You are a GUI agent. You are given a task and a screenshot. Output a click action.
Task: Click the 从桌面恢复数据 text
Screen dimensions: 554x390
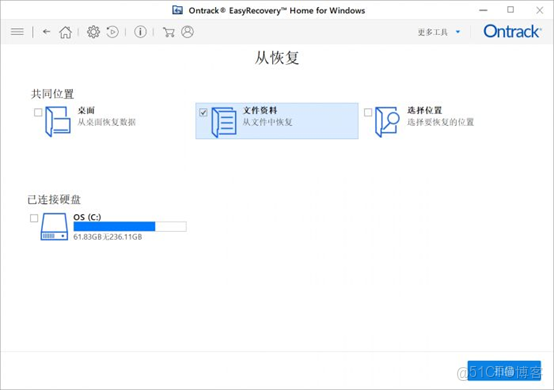107,122
